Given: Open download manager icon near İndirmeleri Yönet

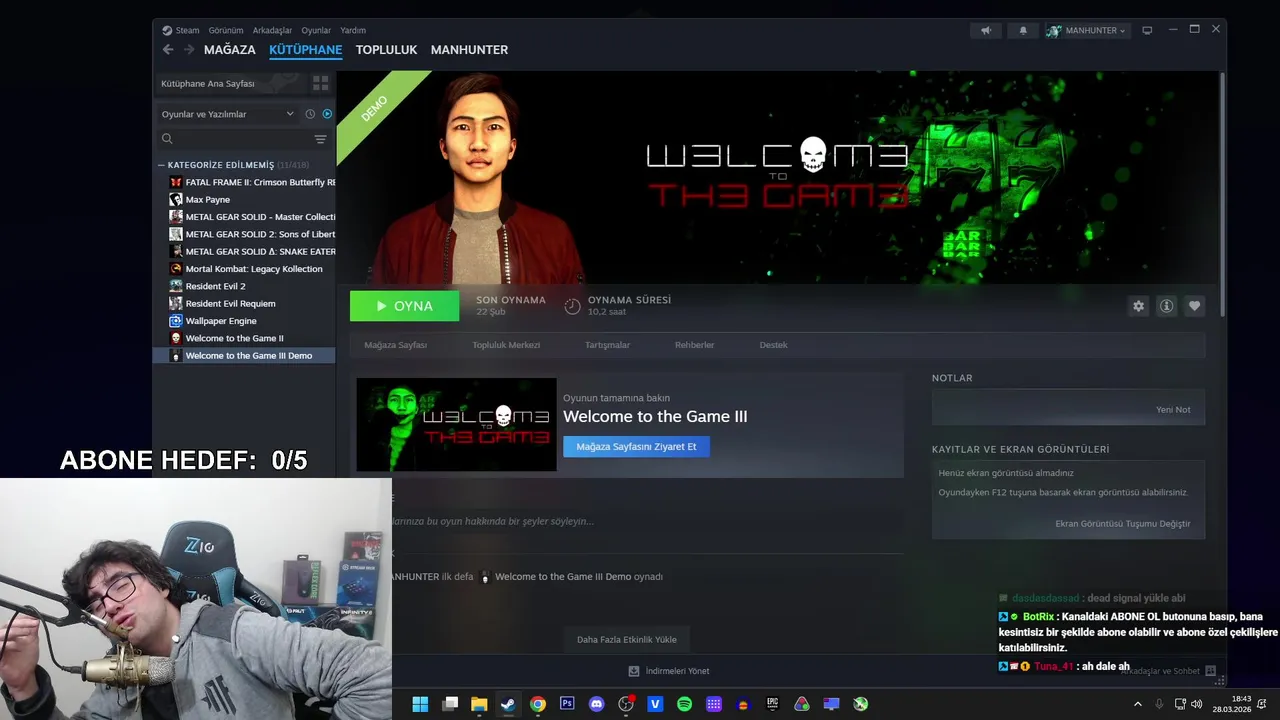Looking at the screenshot, I should click(633, 671).
